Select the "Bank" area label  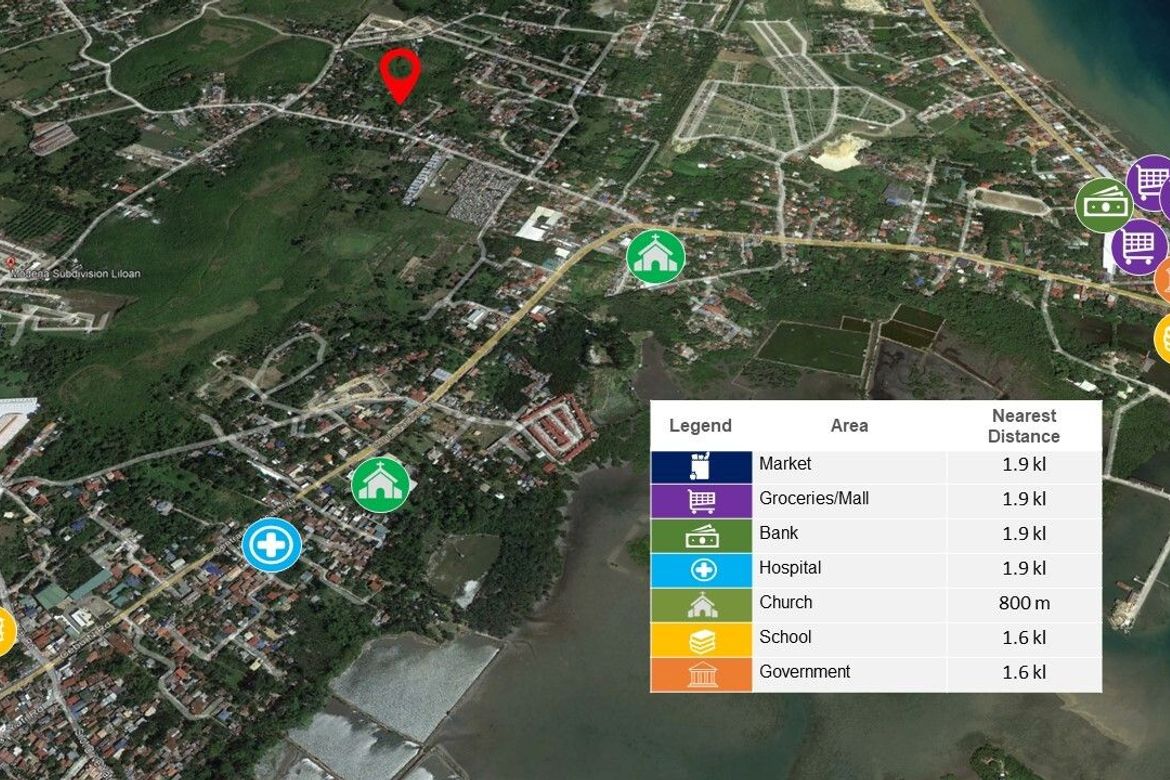(778, 533)
